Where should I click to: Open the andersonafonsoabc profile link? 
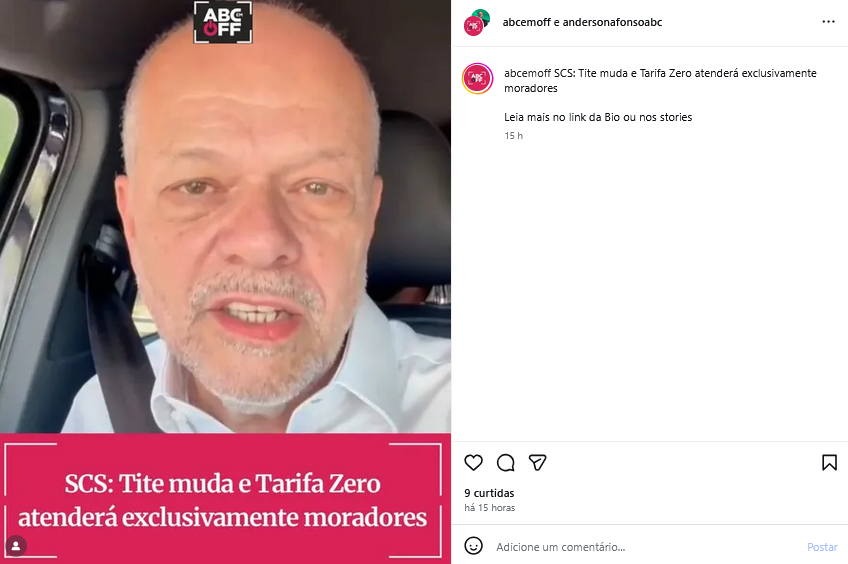tap(612, 22)
